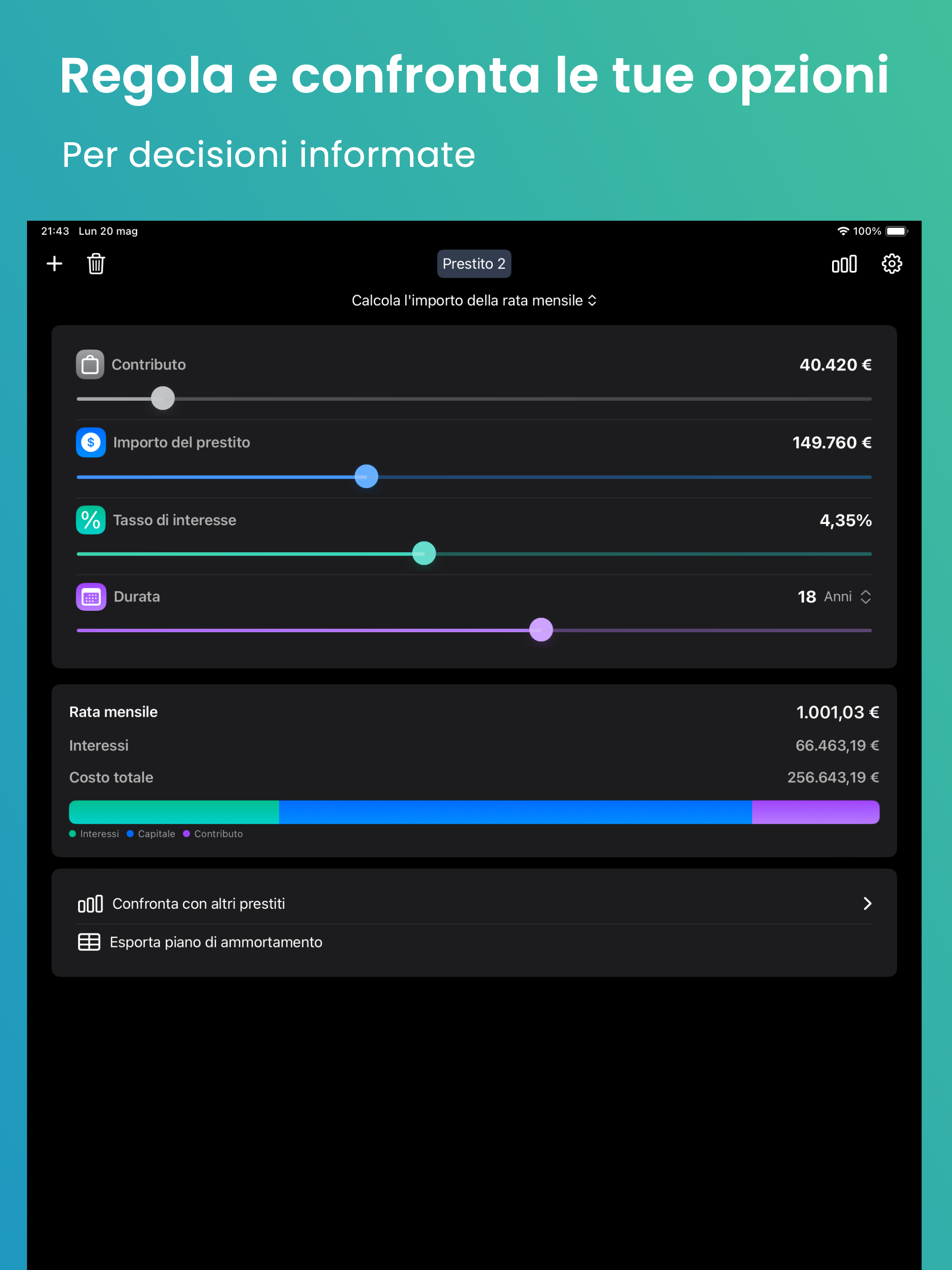The image size is (952, 1270).
Task: Check the Wi-Fi status icon
Action: [x=843, y=231]
